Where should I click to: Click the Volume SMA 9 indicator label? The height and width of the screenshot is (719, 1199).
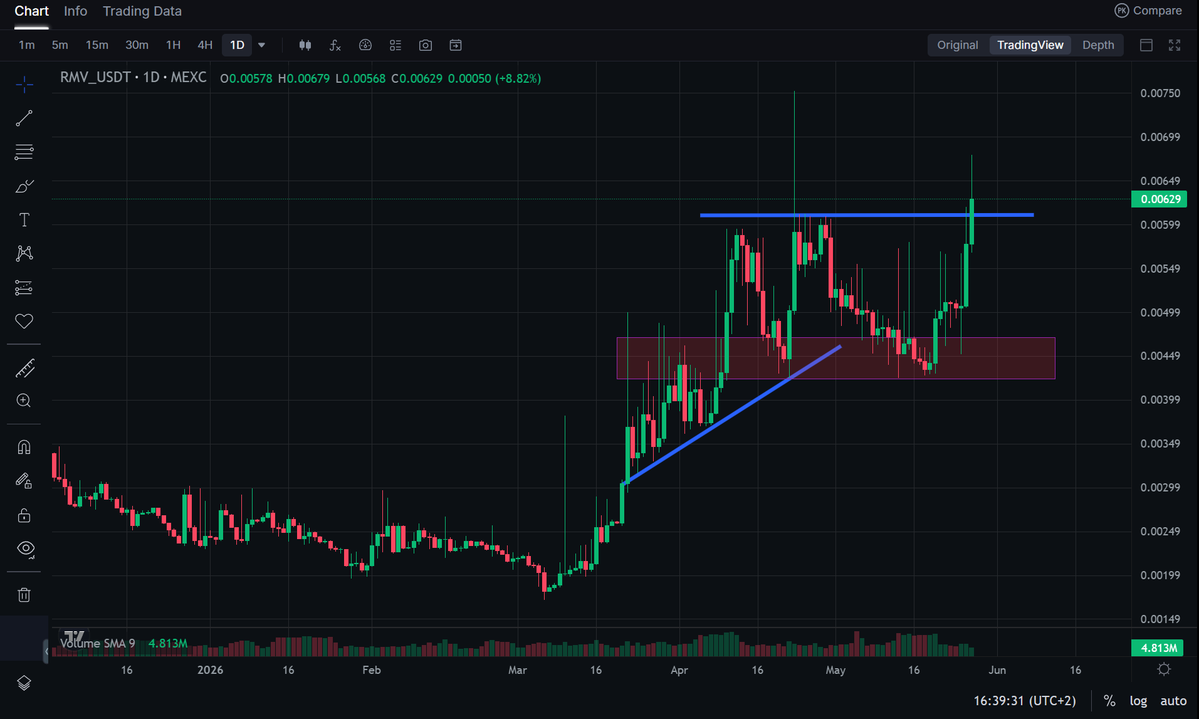point(98,643)
